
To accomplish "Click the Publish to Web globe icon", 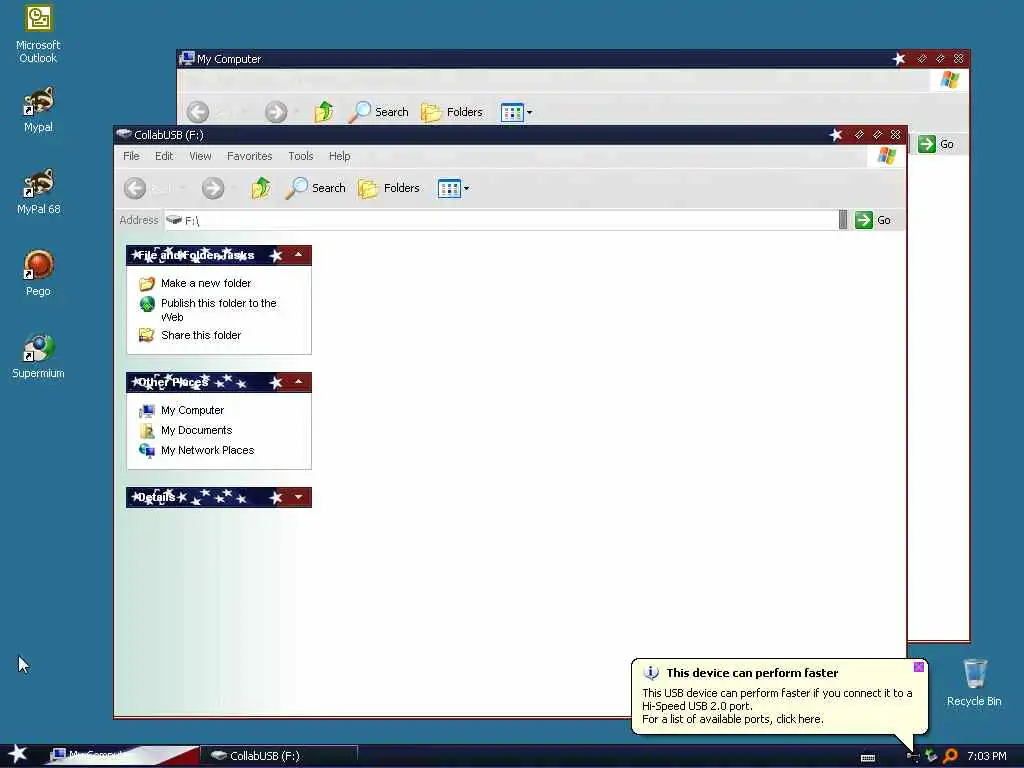I will tap(147, 304).
